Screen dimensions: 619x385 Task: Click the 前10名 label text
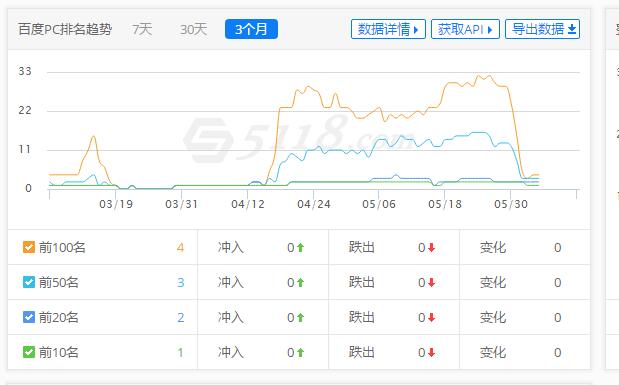(58, 352)
